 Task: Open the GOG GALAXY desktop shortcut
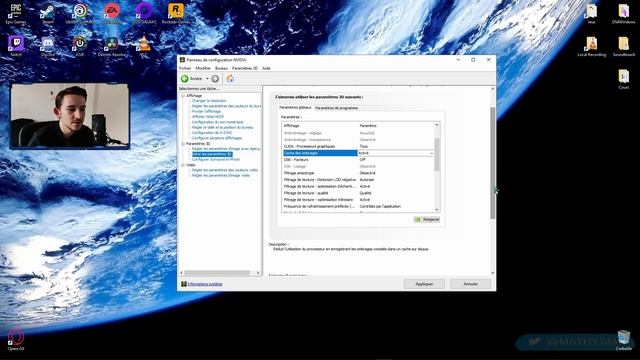pyautogui.click(x=144, y=13)
